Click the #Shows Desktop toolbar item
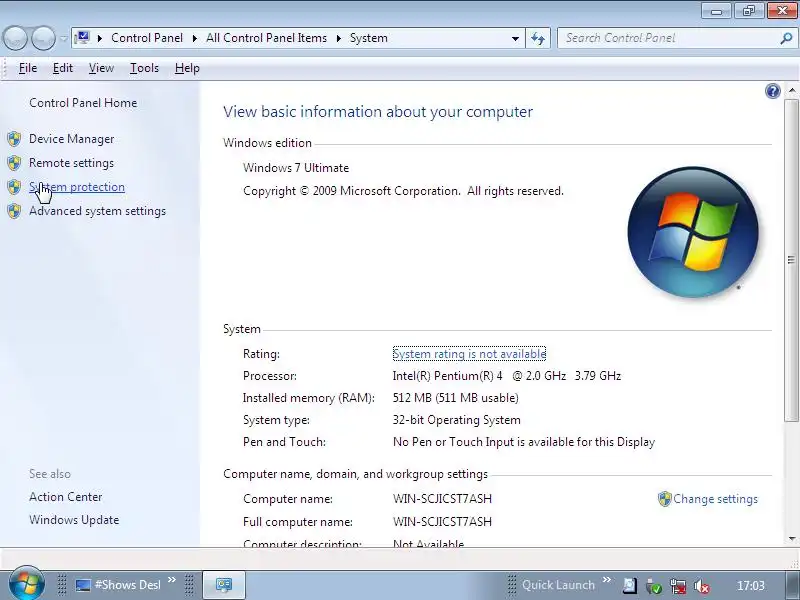800x600 pixels. (118, 585)
